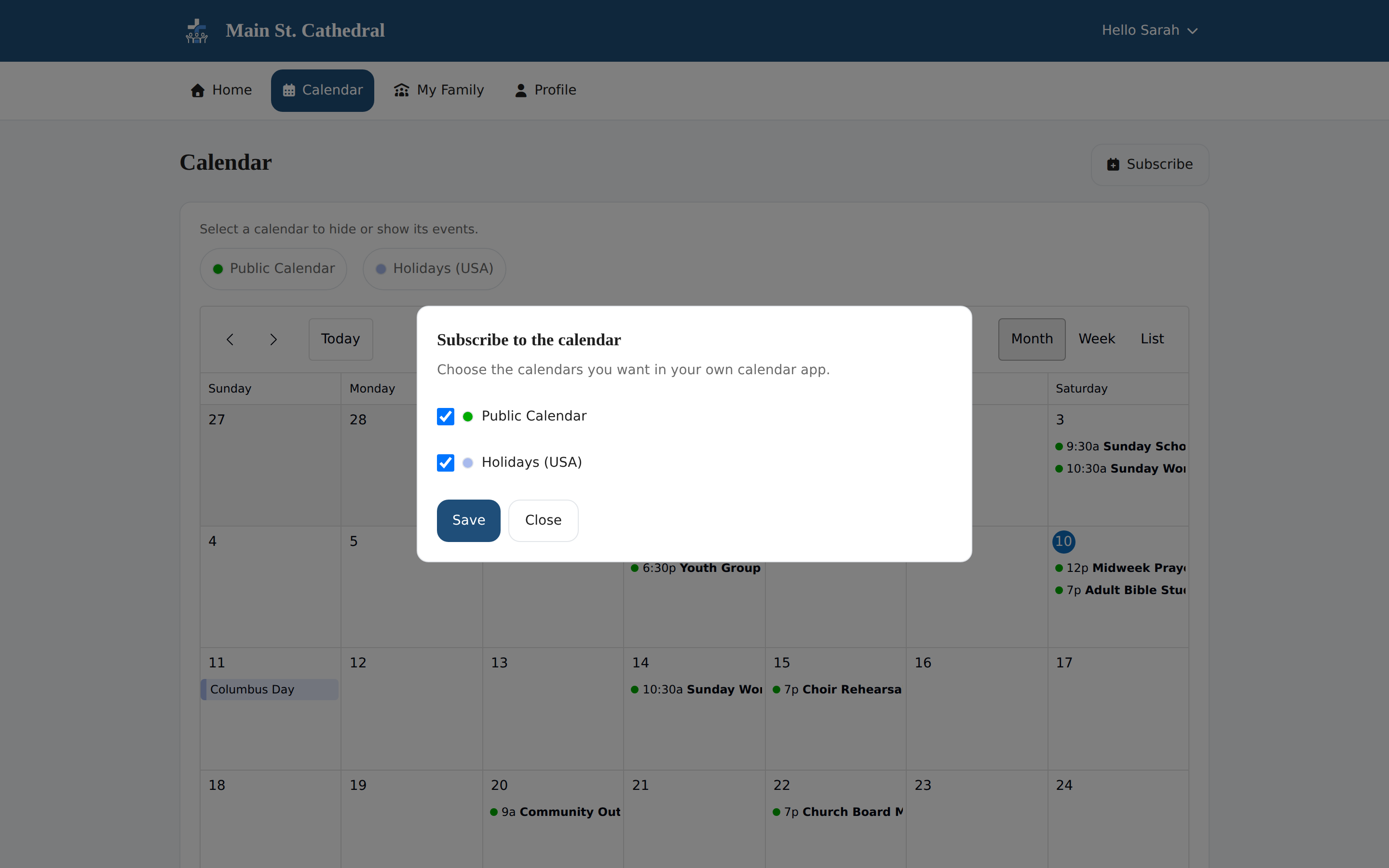Click the family icon beside My Family
The width and height of the screenshot is (1389, 868).
(x=401, y=90)
